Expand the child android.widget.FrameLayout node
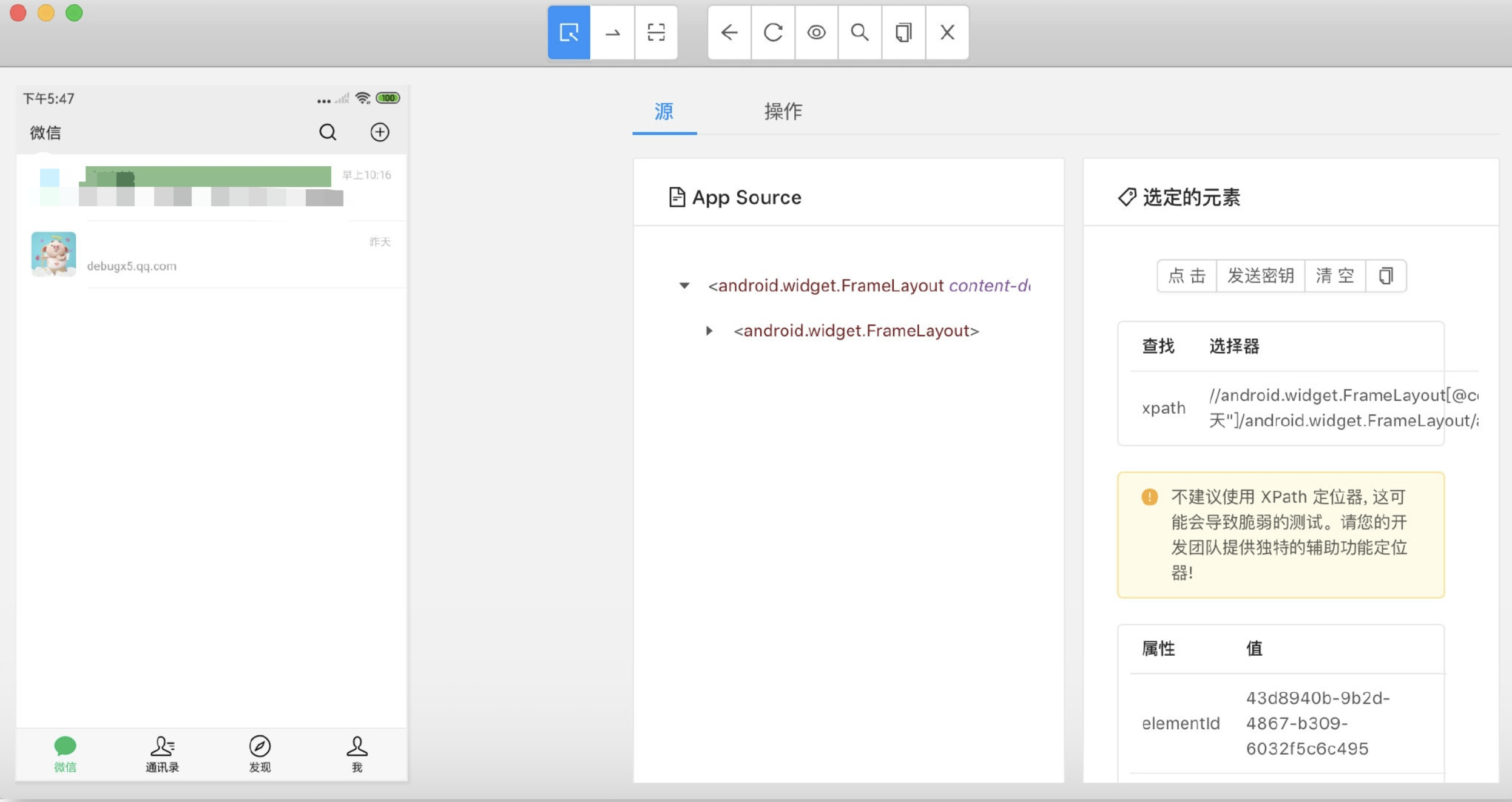 pyautogui.click(x=709, y=331)
